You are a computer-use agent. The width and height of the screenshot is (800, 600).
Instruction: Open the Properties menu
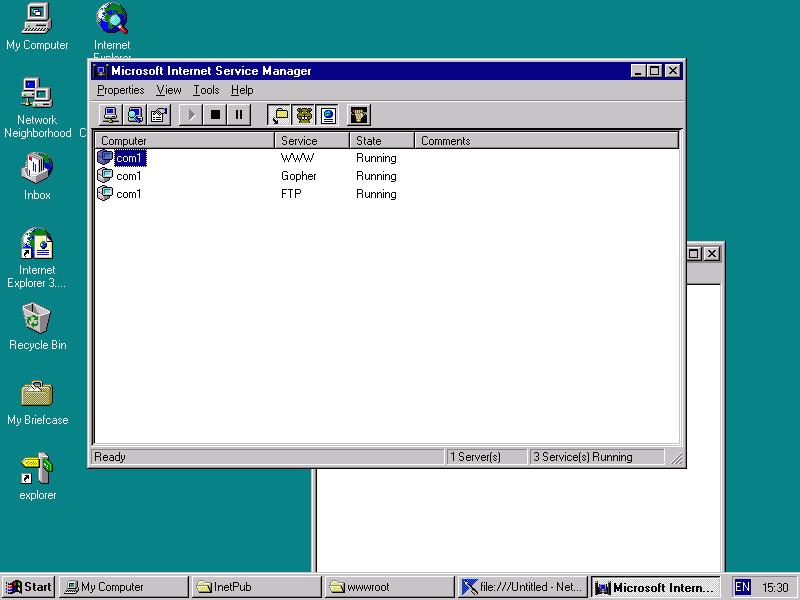pos(120,90)
